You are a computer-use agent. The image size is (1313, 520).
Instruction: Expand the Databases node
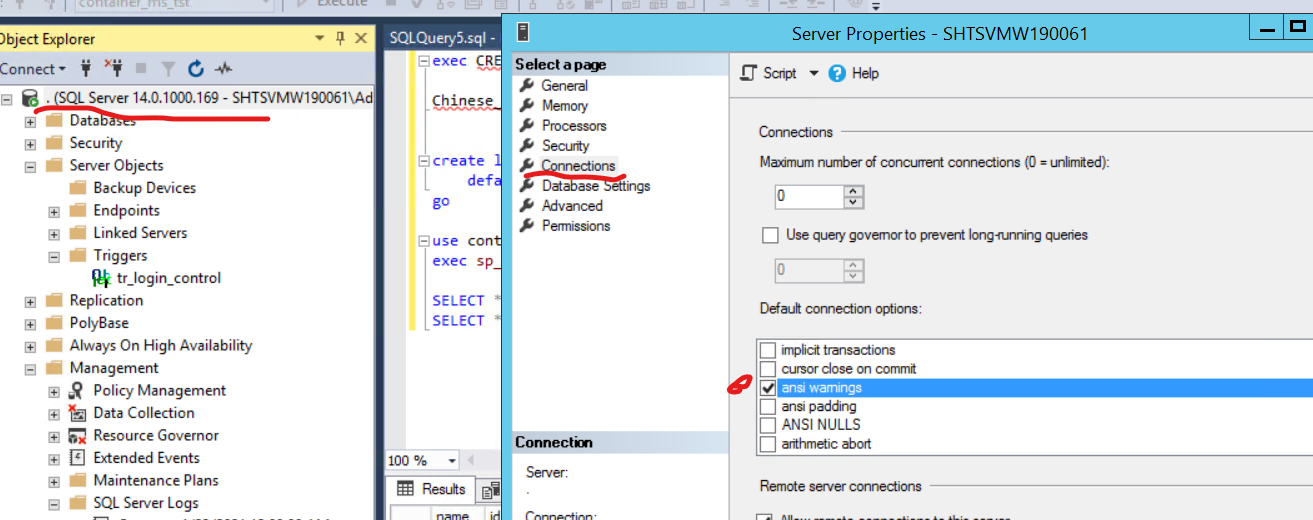tap(30, 121)
